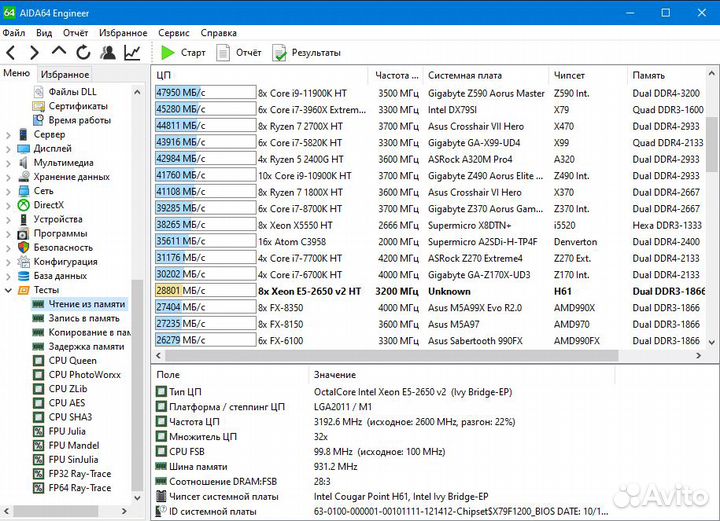Select the 8x Xeon E5-2650 v2 HT row
Screen dimensions: 720x521
coord(430,291)
